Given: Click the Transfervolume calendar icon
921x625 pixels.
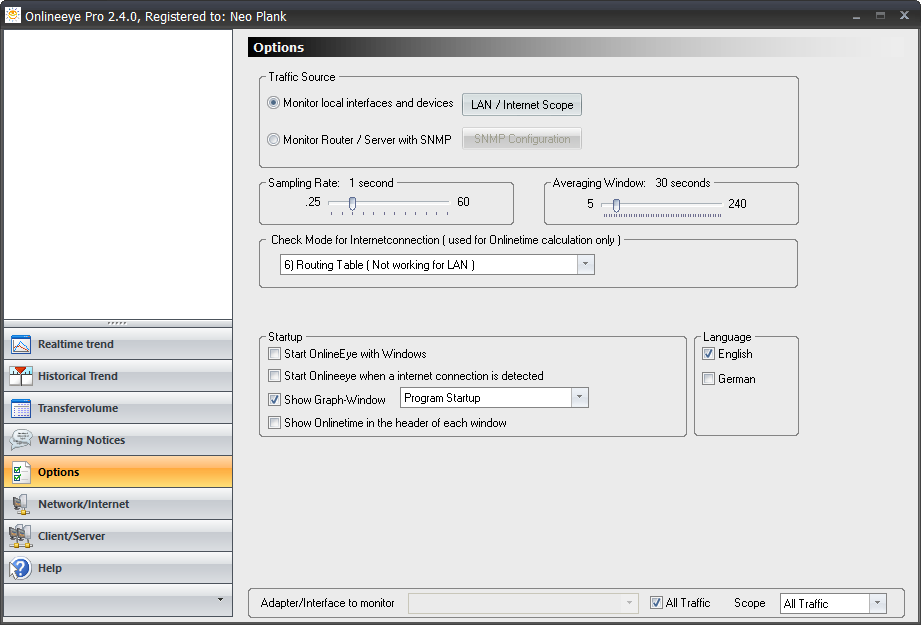Looking at the screenshot, I should (x=21, y=408).
